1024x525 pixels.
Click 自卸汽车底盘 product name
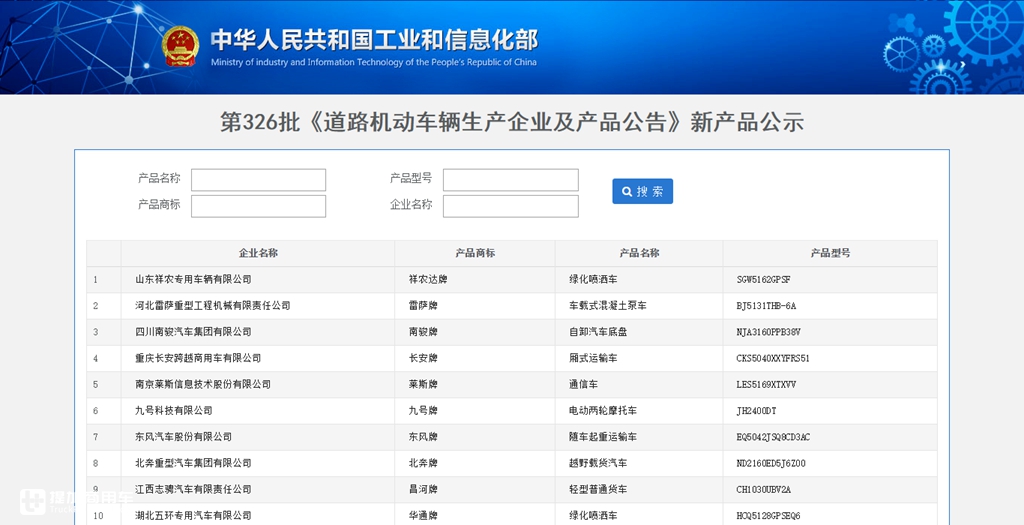pos(598,332)
